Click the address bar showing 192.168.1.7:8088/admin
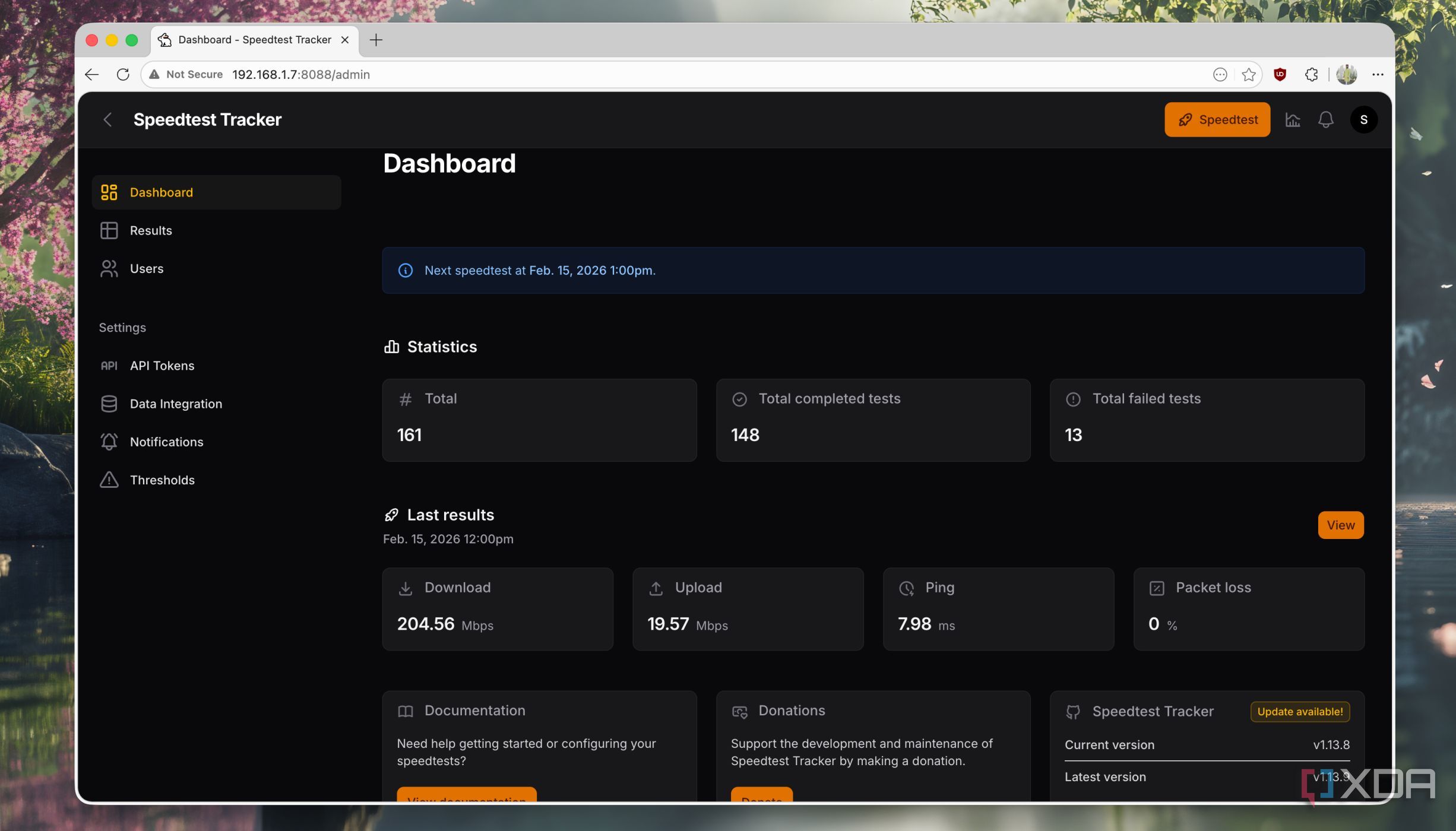Viewport: 1456px width, 831px height. 701,74
